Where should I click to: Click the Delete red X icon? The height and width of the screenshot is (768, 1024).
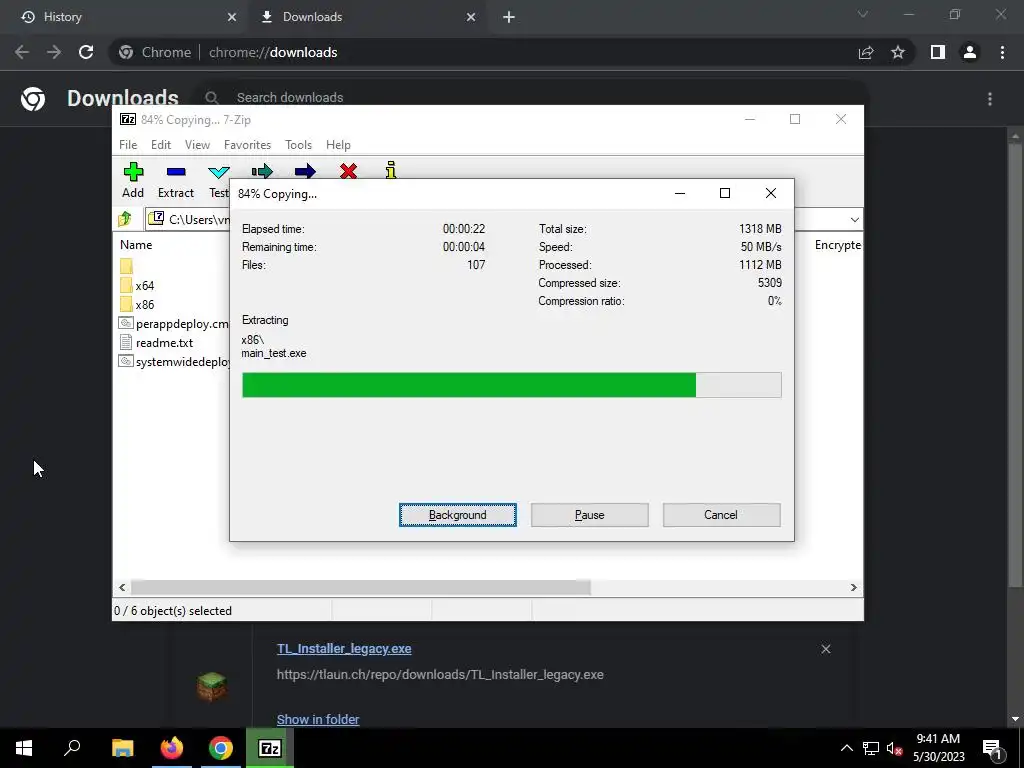[x=349, y=171]
